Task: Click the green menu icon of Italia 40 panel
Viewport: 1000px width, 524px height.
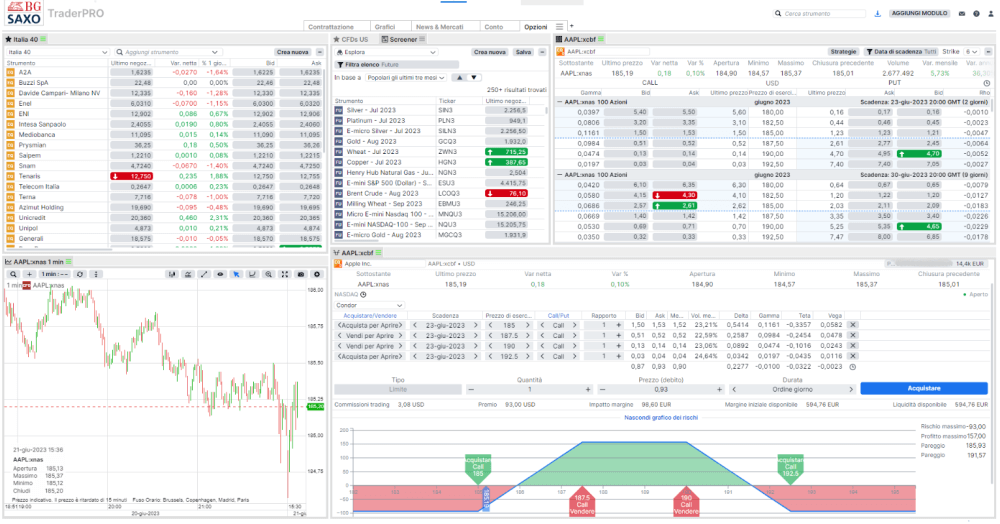Action: [x=43, y=40]
